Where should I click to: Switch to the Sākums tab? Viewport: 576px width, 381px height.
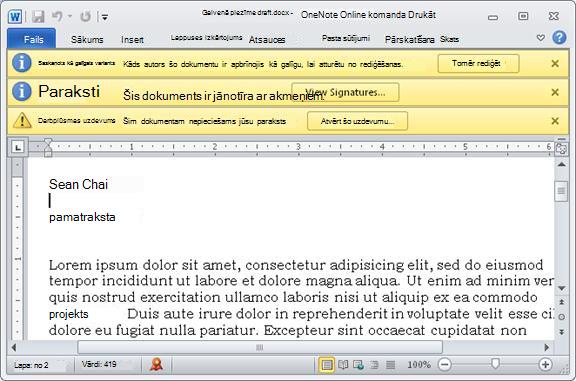[x=87, y=39]
